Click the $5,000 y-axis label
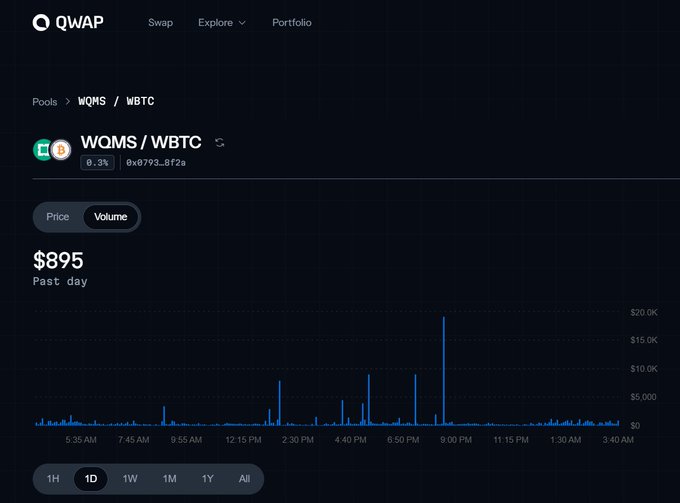This screenshot has width=680, height=503. click(643, 397)
